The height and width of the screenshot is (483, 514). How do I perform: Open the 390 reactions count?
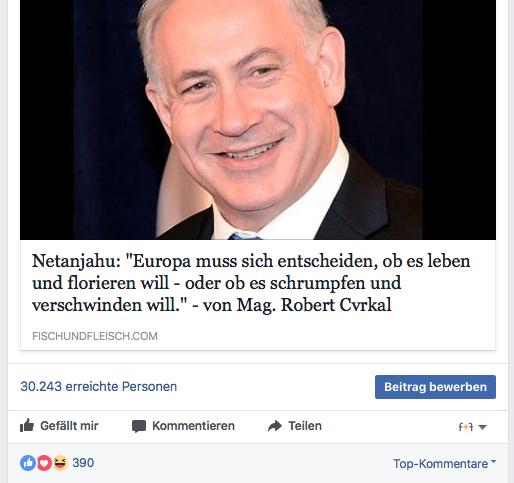tap(83, 463)
